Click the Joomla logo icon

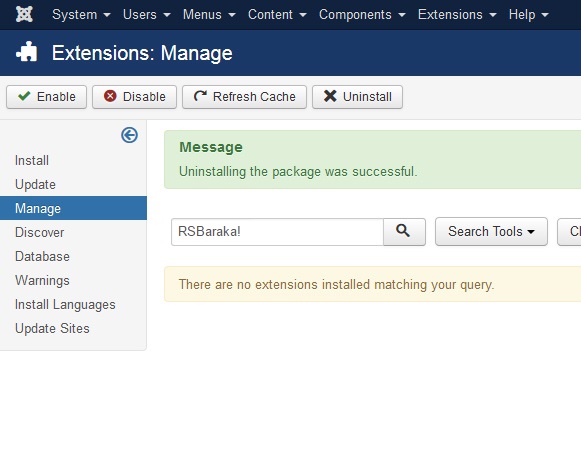click(24, 14)
